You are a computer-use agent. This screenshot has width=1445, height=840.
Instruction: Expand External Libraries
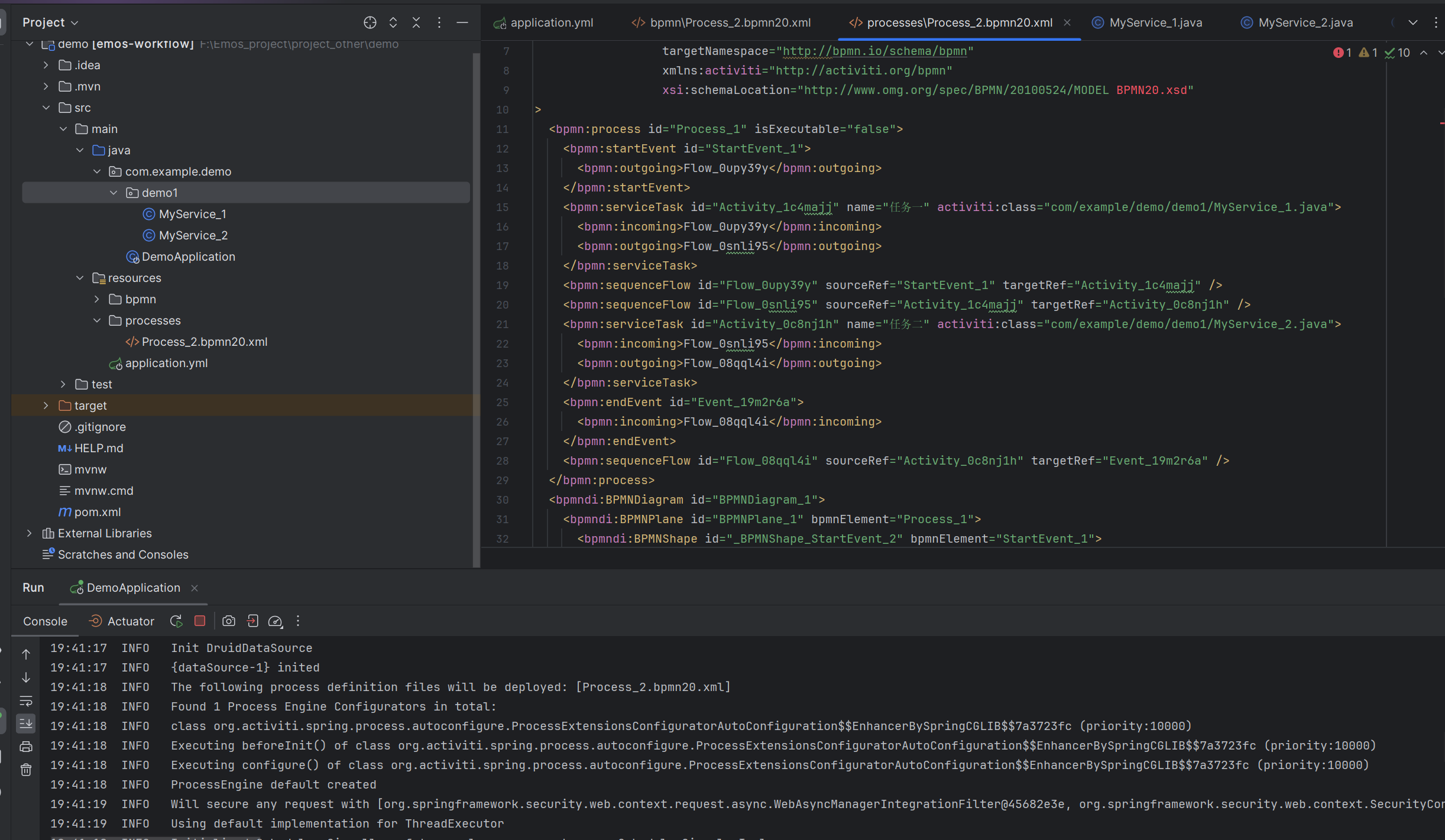tap(30, 533)
